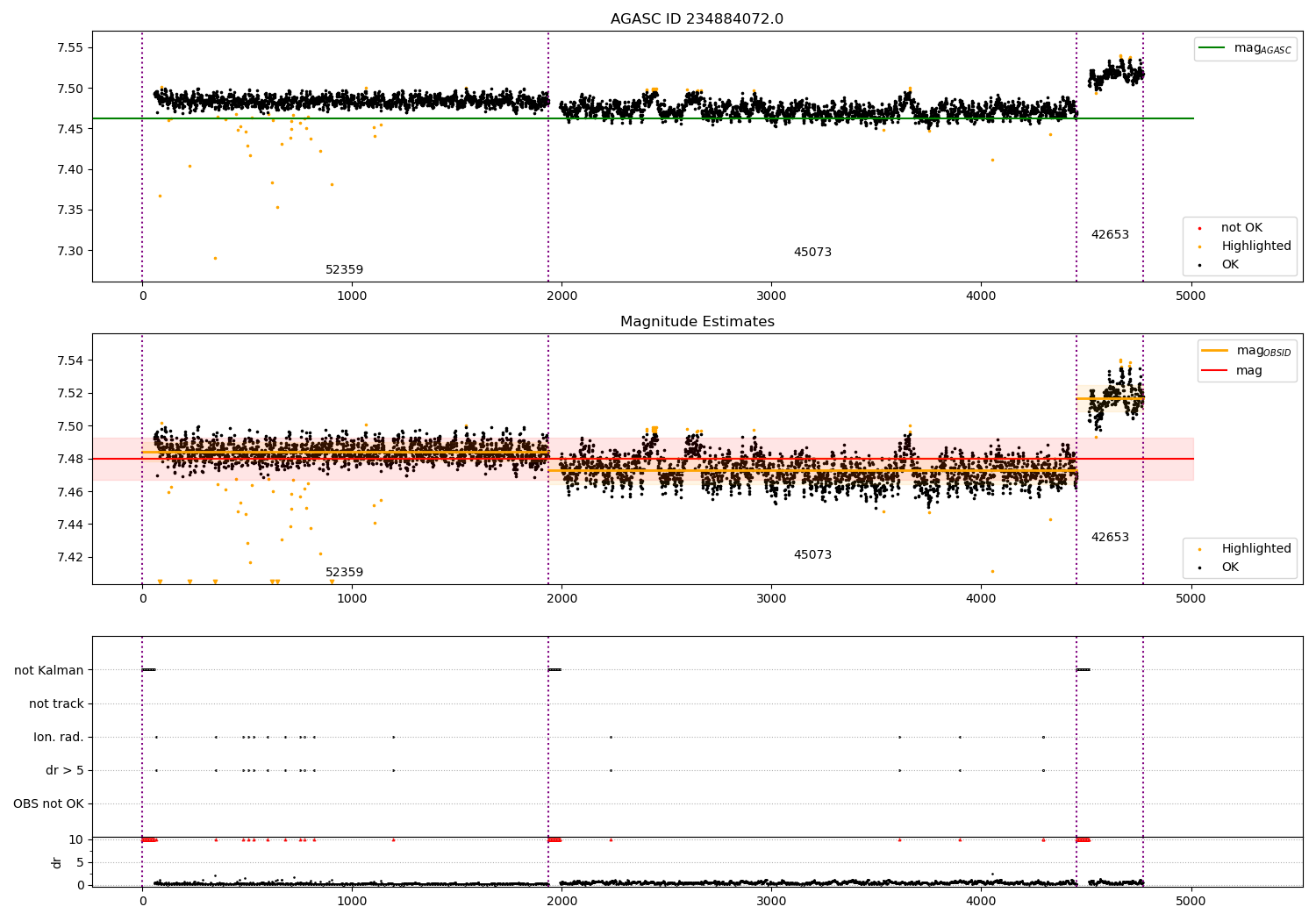Click the 'Magnitude Estimates' panel title
The width and height of the screenshot is (1316, 921).
pos(697,322)
